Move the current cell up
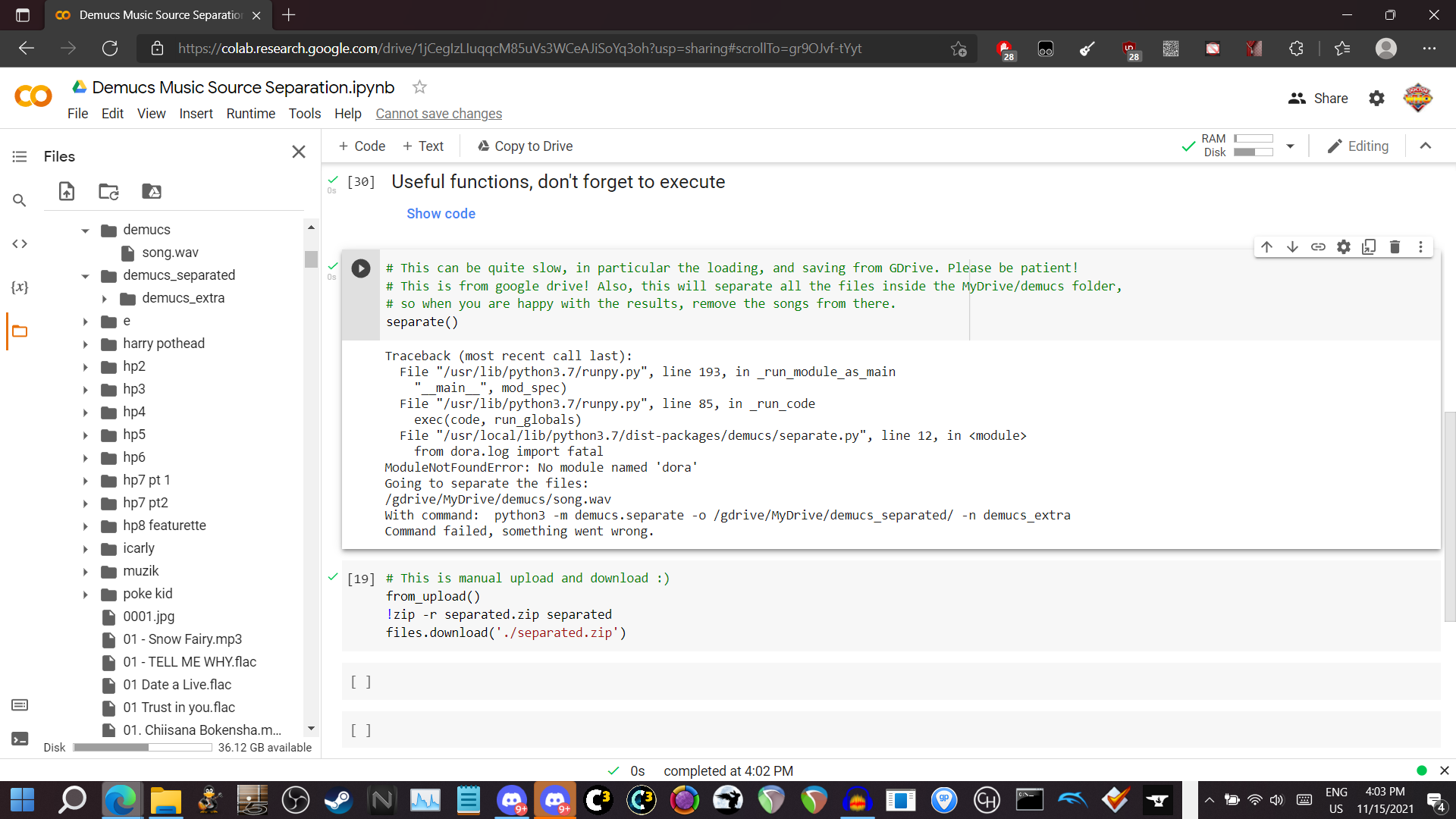1456x819 pixels. coord(1266,246)
